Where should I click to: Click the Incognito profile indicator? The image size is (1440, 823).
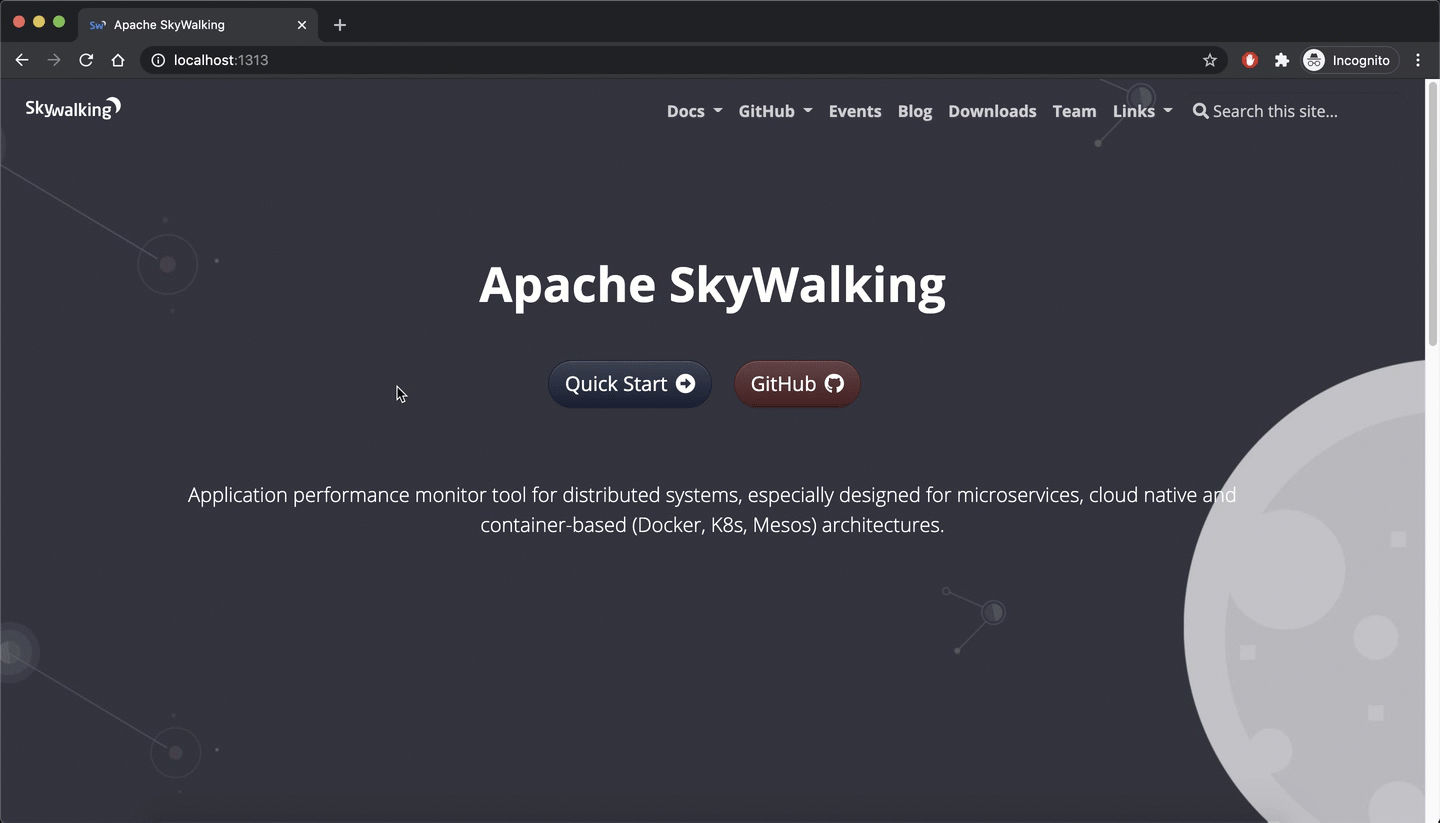point(1348,60)
